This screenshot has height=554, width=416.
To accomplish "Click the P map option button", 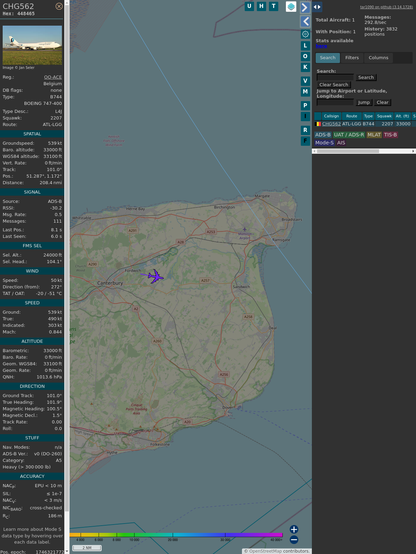I will 305,105.
